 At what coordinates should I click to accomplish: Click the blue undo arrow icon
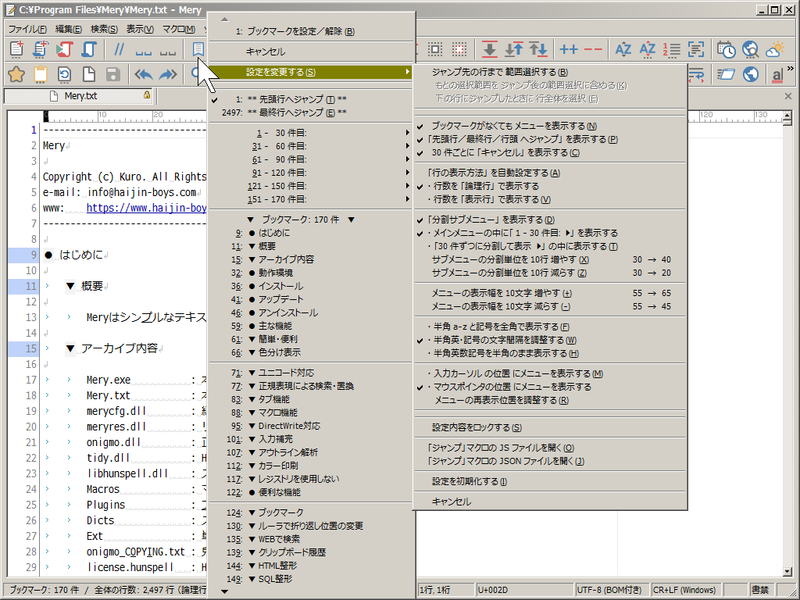point(144,74)
